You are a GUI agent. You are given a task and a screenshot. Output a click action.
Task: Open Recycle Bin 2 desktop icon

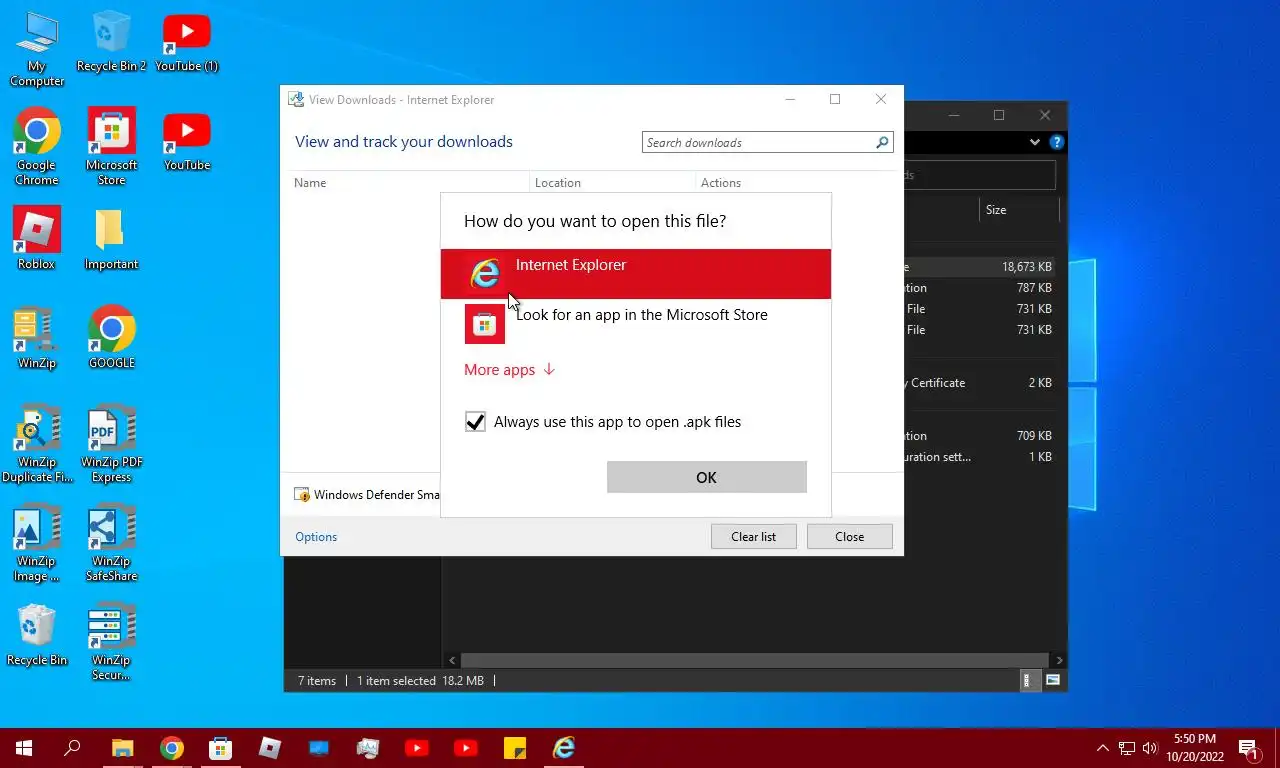111,42
